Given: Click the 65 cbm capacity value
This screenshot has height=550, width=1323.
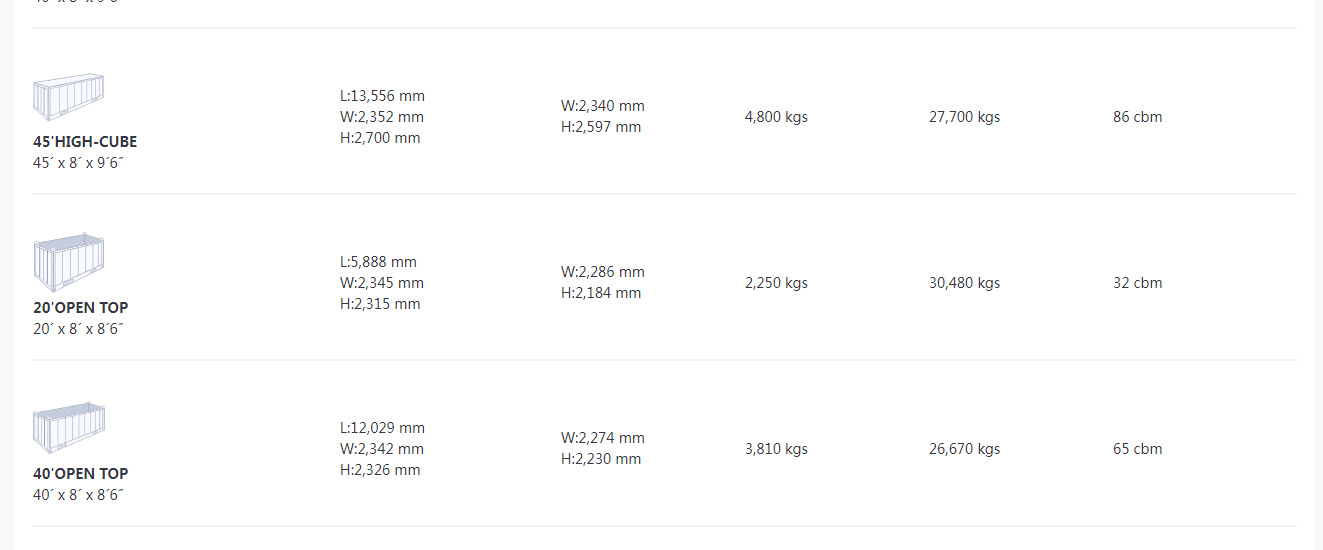Looking at the screenshot, I should [x=1138, y=449].
